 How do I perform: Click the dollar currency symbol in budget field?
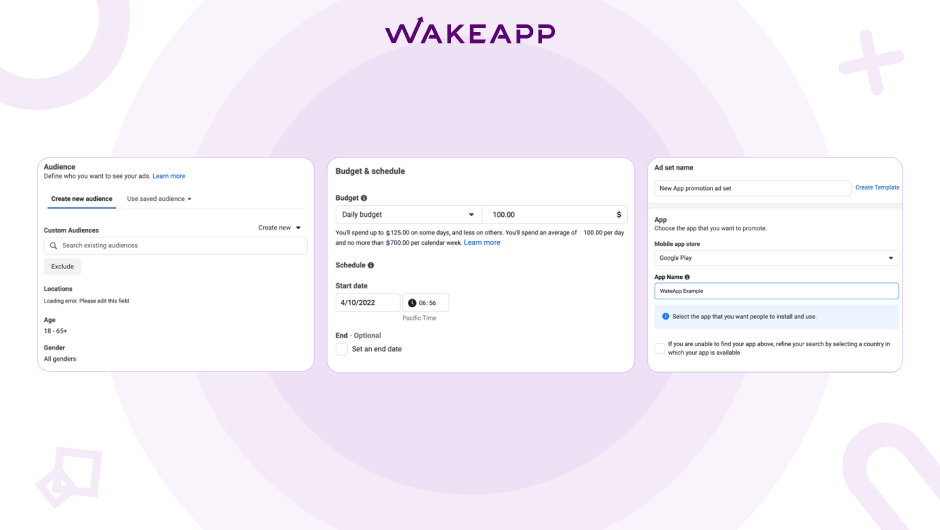(x=619, y=215)
